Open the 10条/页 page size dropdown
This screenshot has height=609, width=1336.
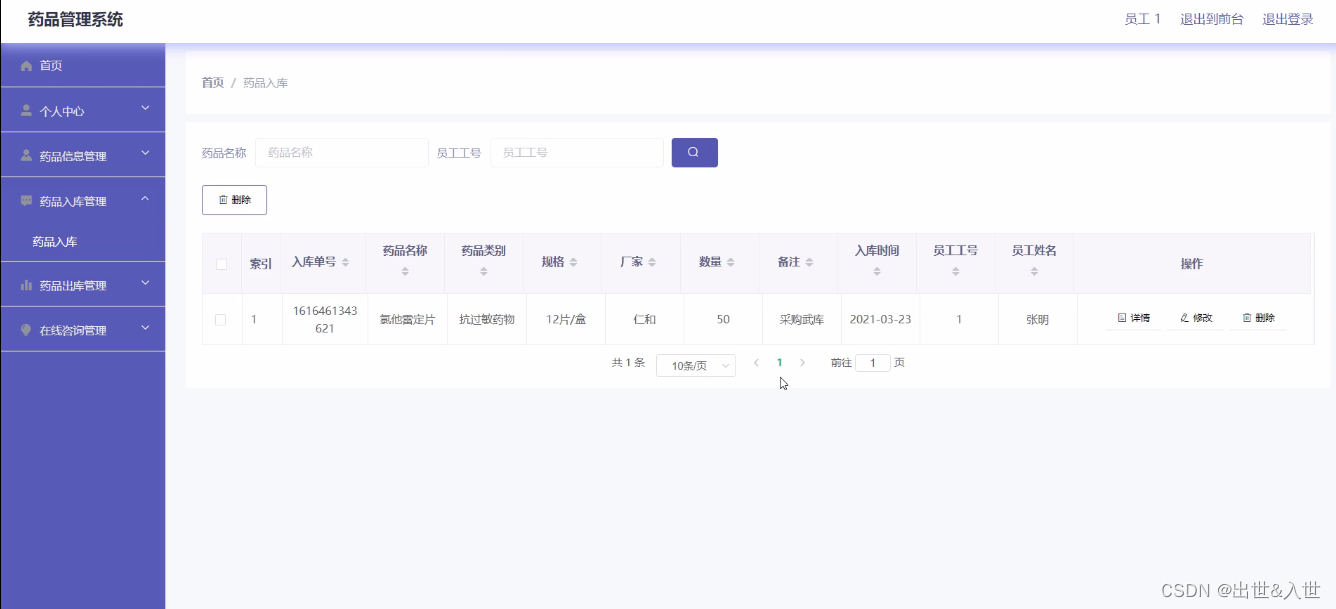pos(696,365)
